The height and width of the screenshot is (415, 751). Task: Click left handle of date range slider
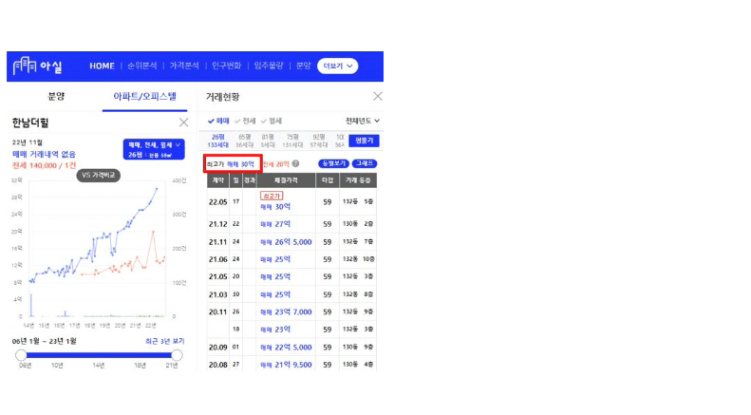tap(21, 355)
